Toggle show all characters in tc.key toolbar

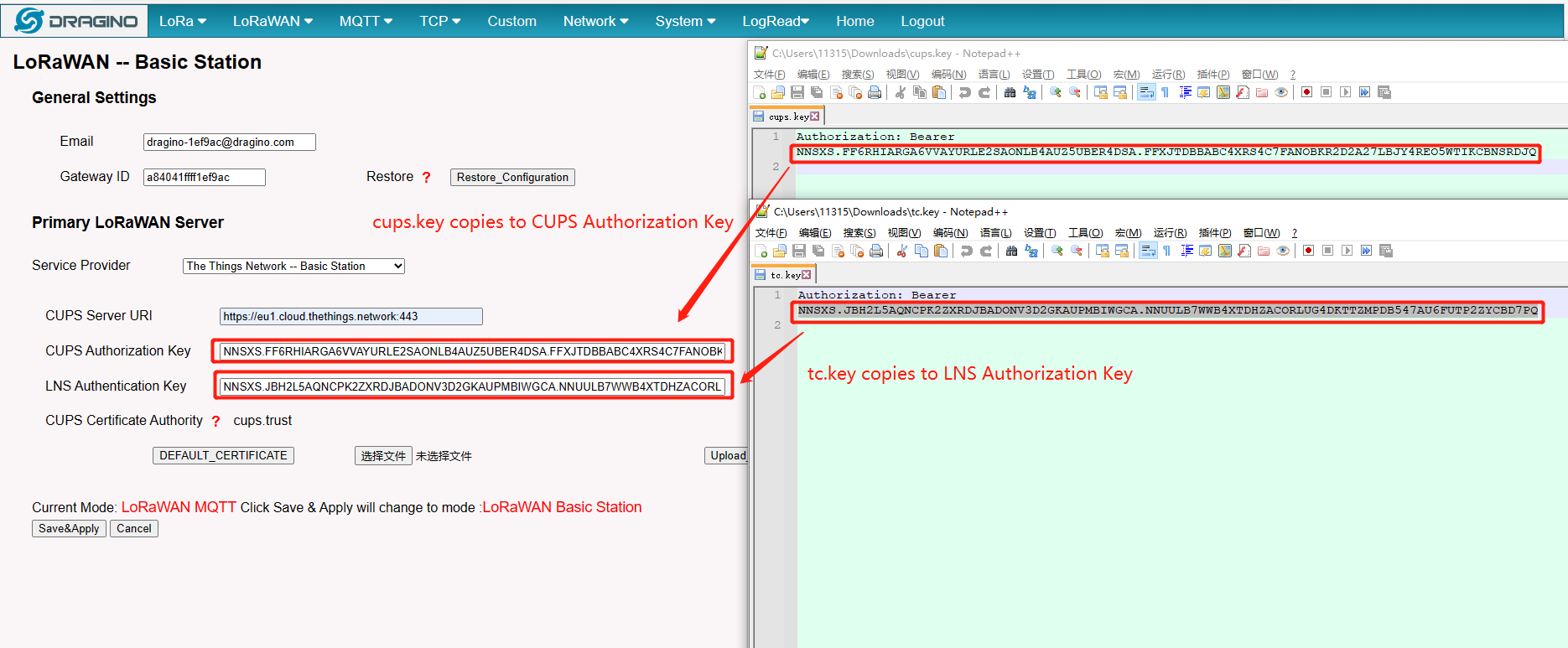pyautogui.click(x=1167, y=251)
